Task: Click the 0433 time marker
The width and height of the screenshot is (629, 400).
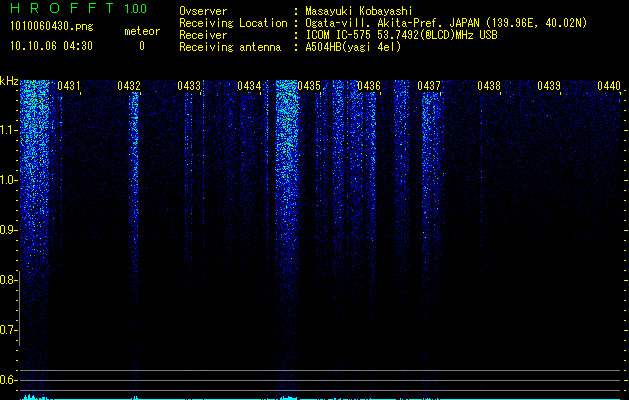Action: click(x=189, y=86)
